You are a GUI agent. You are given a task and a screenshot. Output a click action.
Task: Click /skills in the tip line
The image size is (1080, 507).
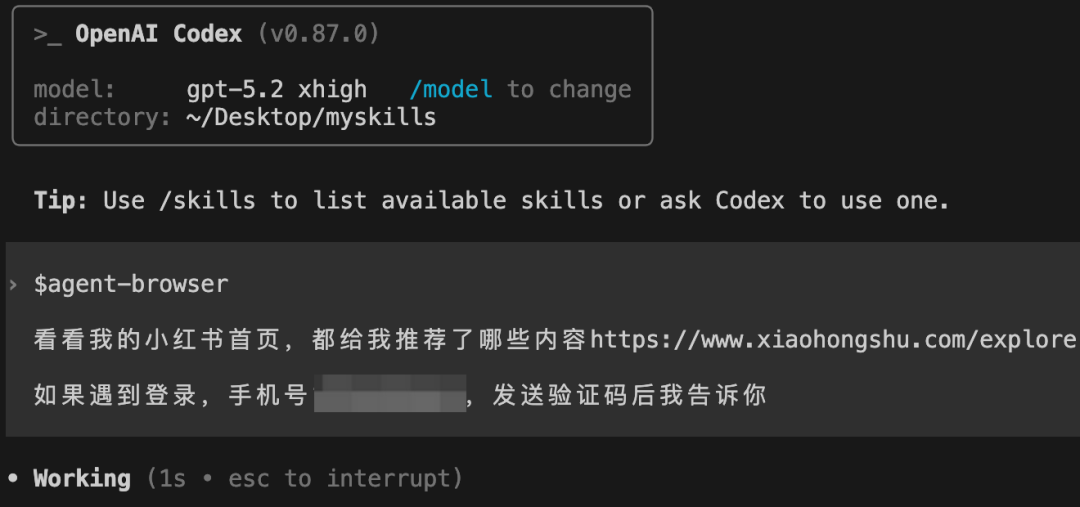click(x=207, y=200)
